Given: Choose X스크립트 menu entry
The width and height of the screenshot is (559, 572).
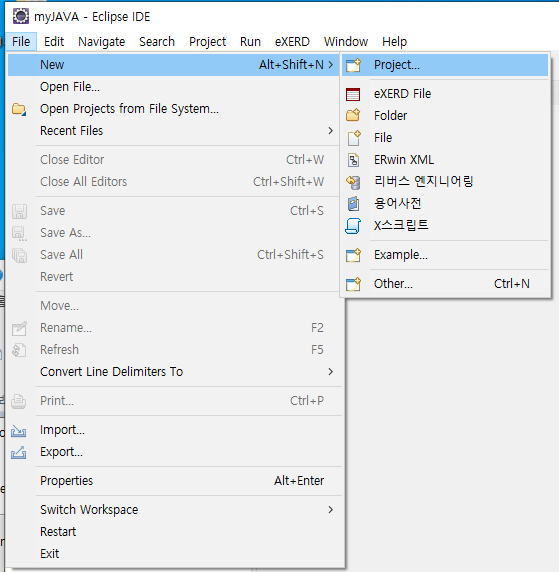Looking at the screenshot, I should coord(445,225).
